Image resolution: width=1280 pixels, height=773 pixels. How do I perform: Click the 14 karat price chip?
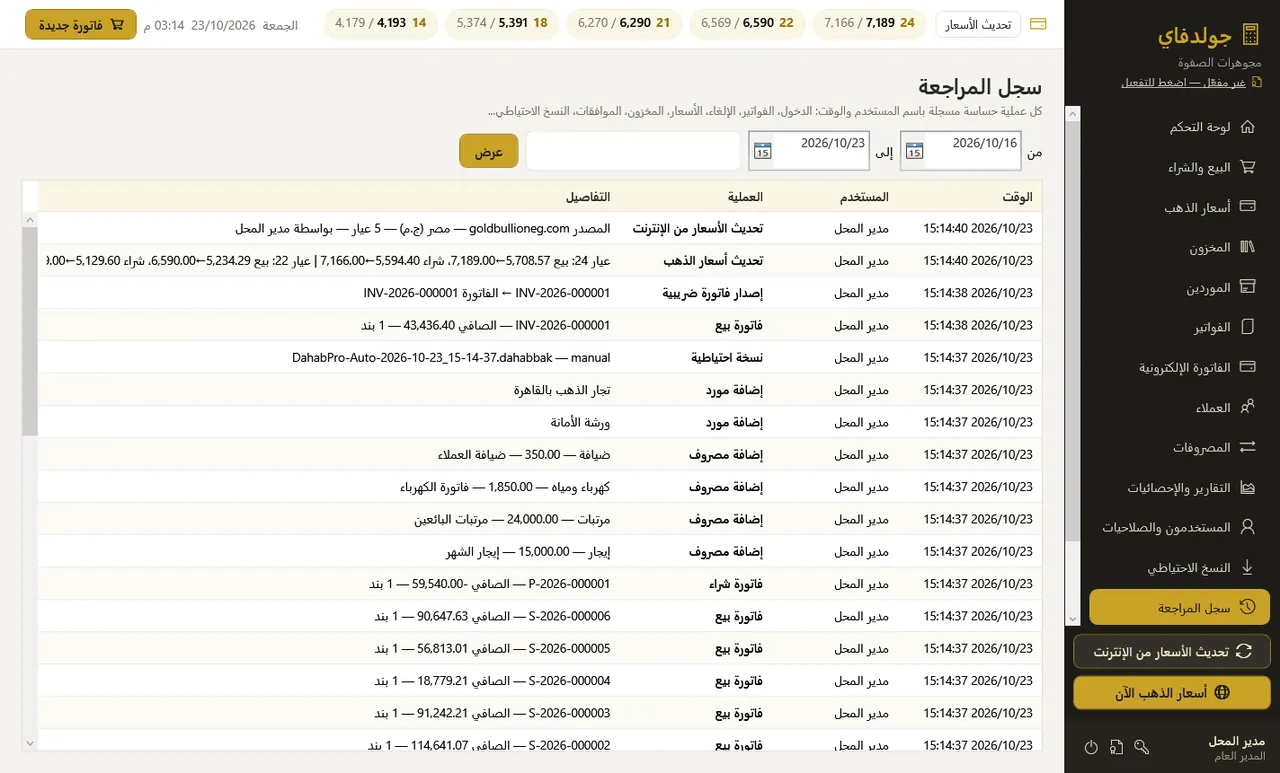point(381,23)
